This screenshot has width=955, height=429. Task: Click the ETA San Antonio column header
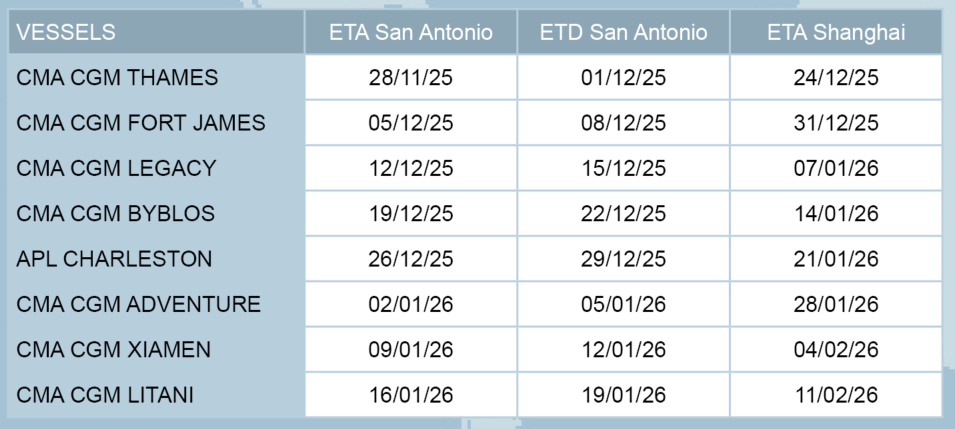tap(411, 32)
